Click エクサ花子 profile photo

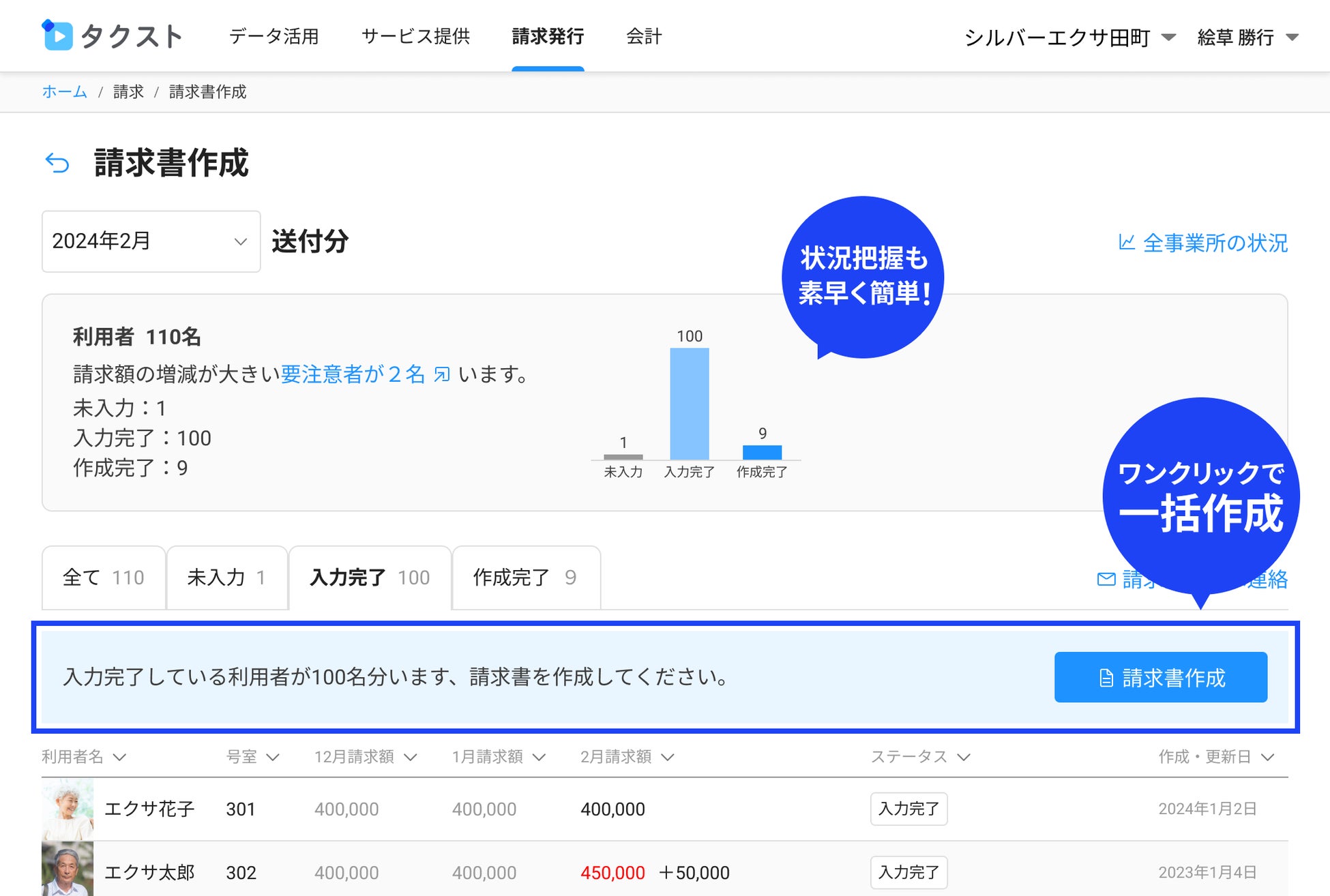click(68, 809)
